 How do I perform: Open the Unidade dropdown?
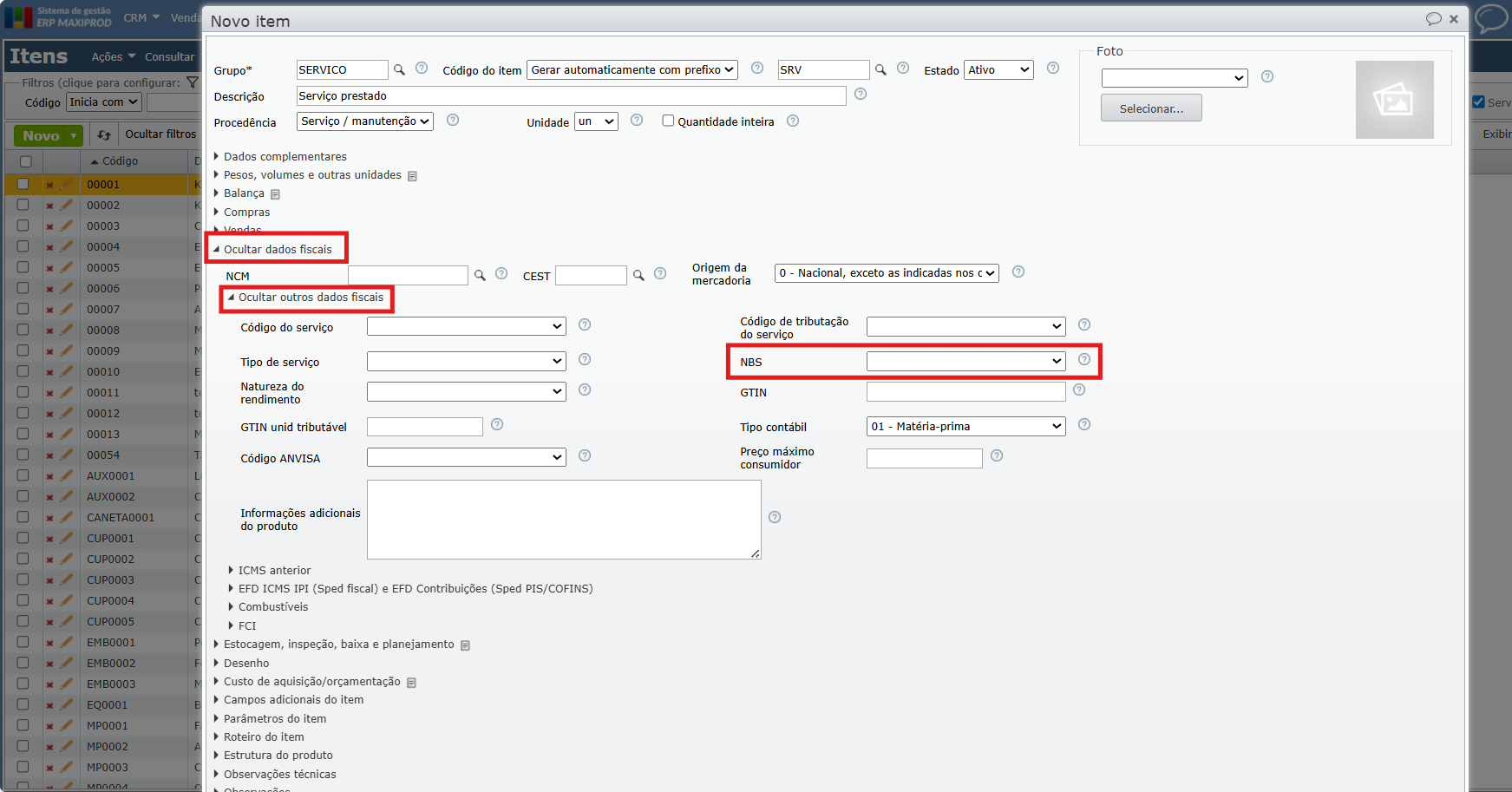[596, 121]
